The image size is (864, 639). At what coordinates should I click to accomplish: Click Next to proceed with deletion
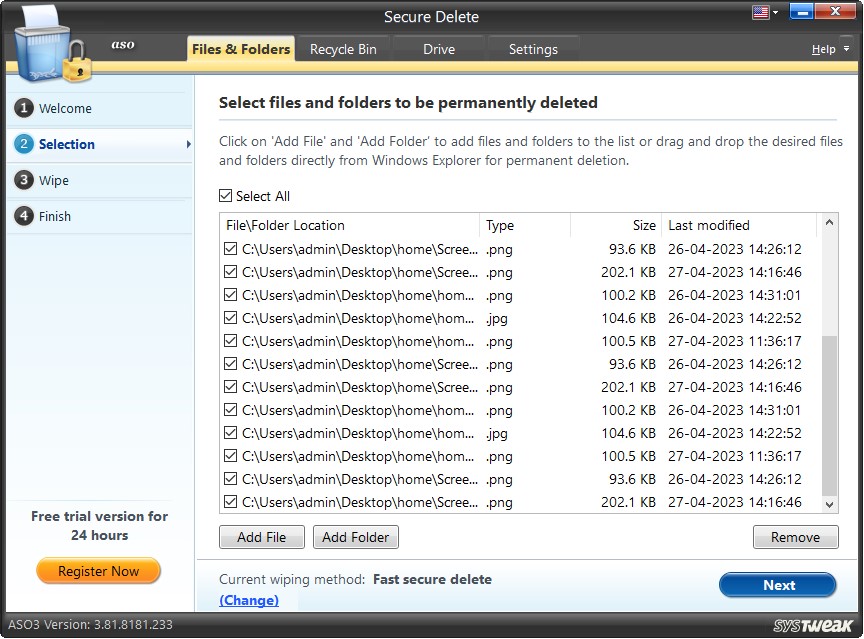click(778, 585)
